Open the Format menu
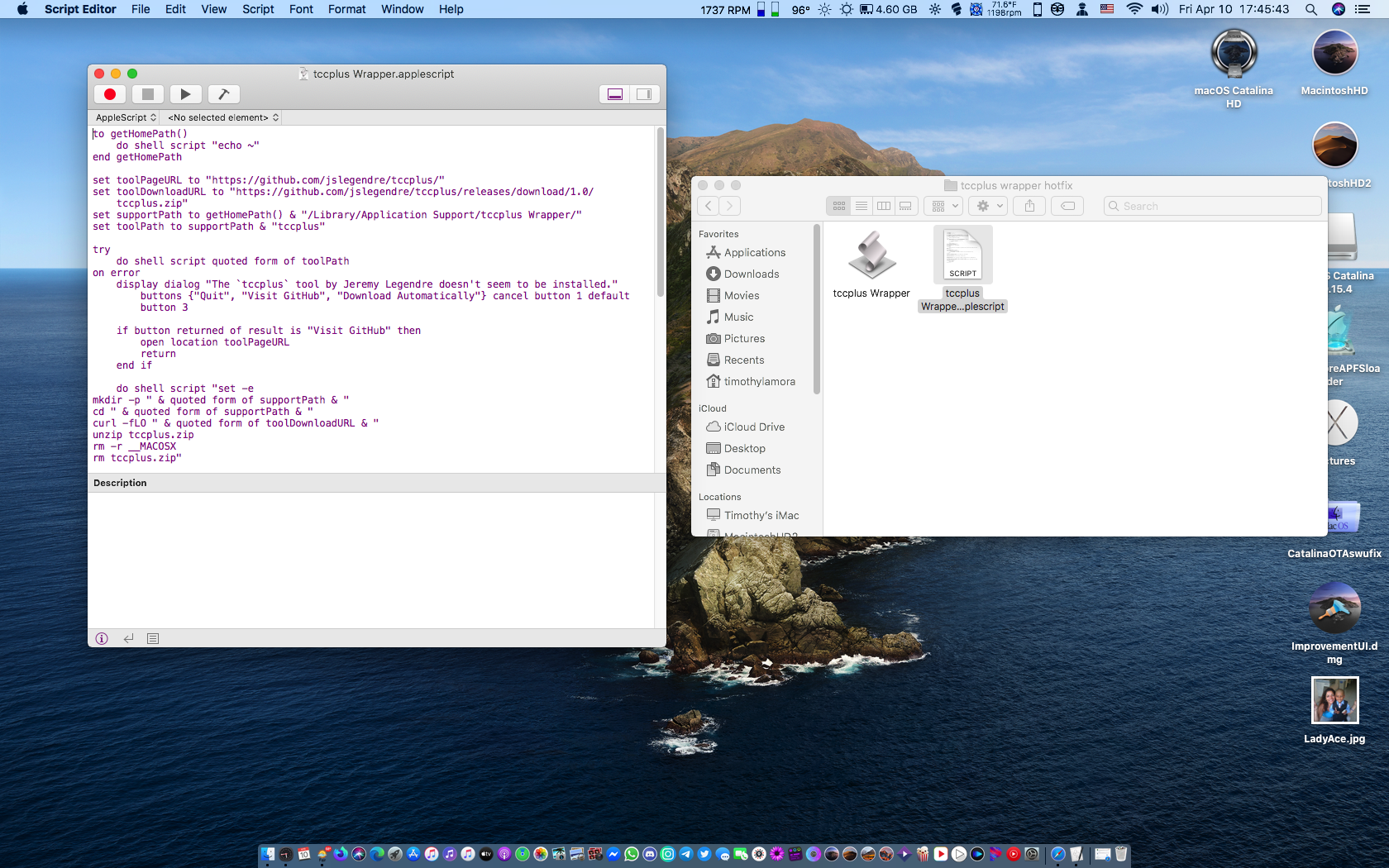This screenshot has width=1389, height=868. tap(346, 9)
